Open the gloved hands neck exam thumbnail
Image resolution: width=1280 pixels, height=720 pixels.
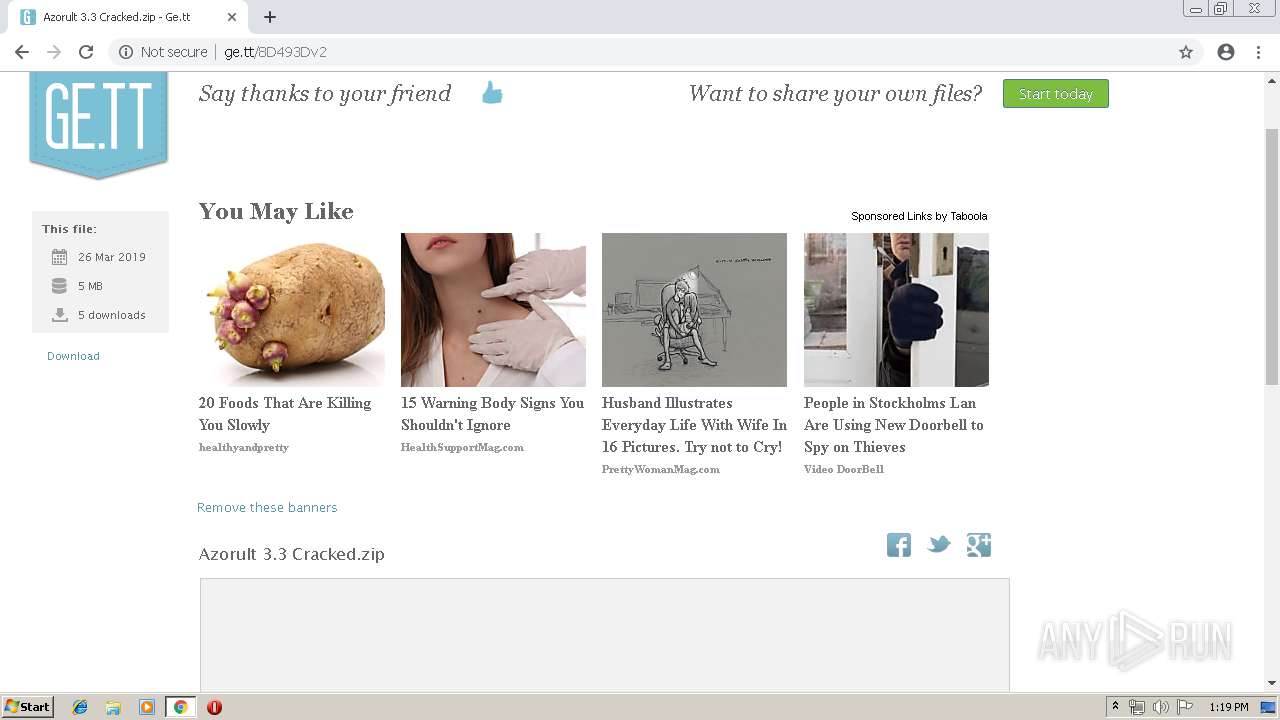493,310
